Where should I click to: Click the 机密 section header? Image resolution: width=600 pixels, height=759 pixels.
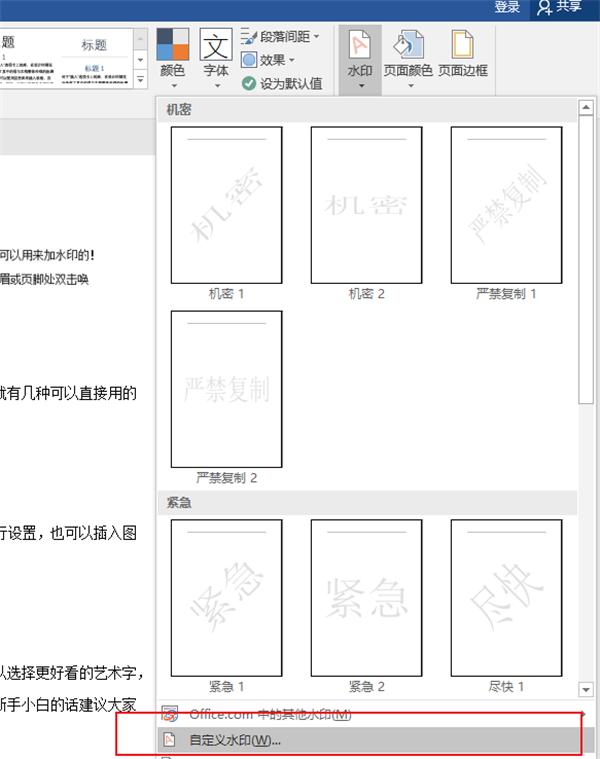click(x=368, y=110)
